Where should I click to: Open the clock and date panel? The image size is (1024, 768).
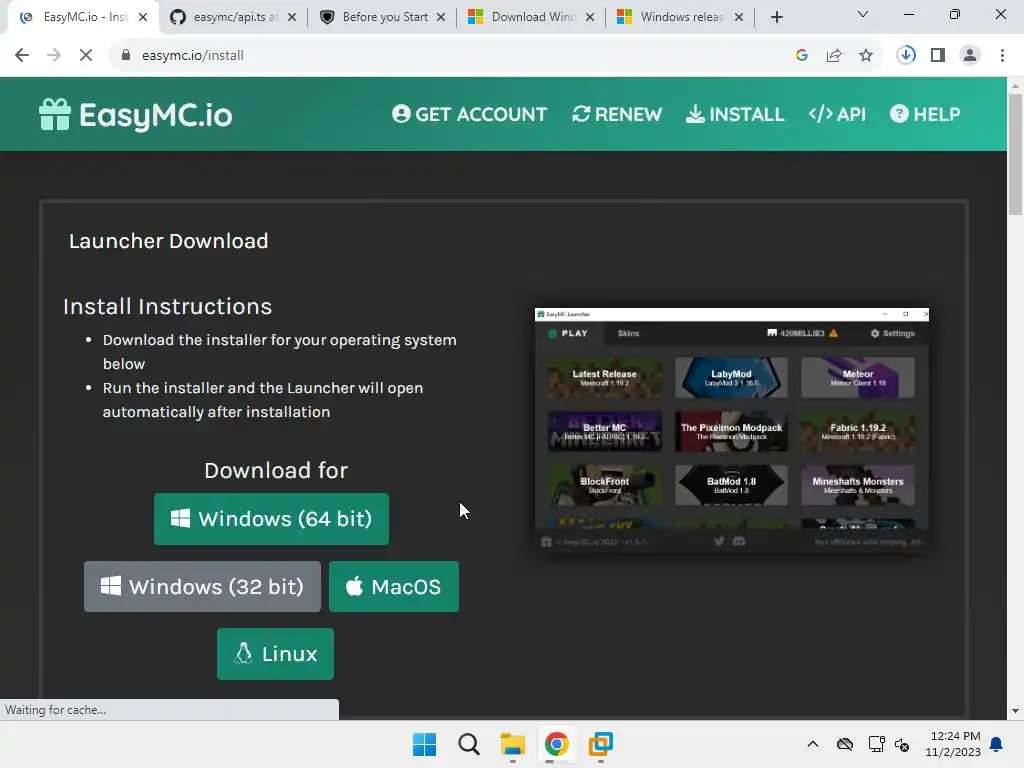953,744
